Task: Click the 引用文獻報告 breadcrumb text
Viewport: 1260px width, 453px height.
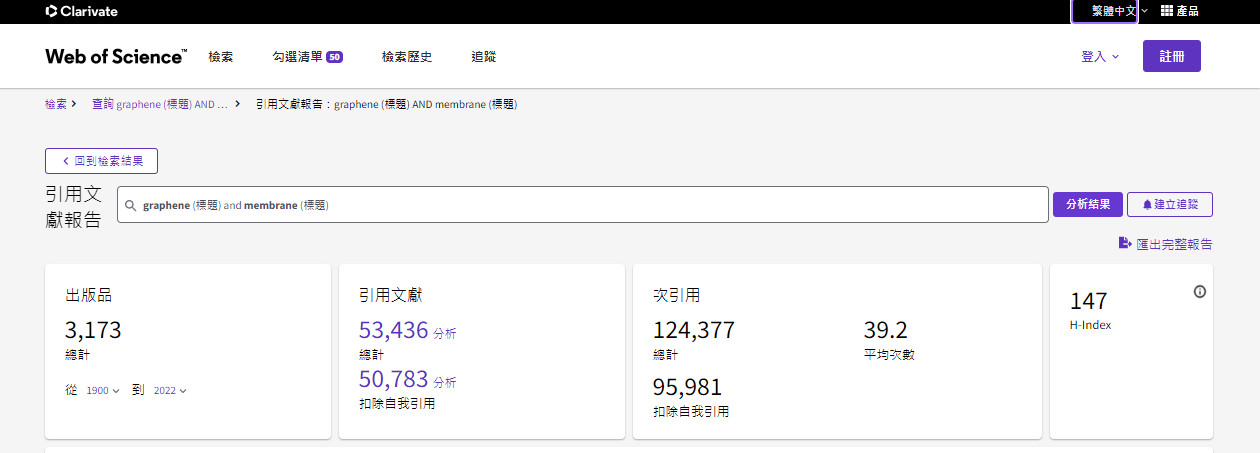Action: pos(386,104)
